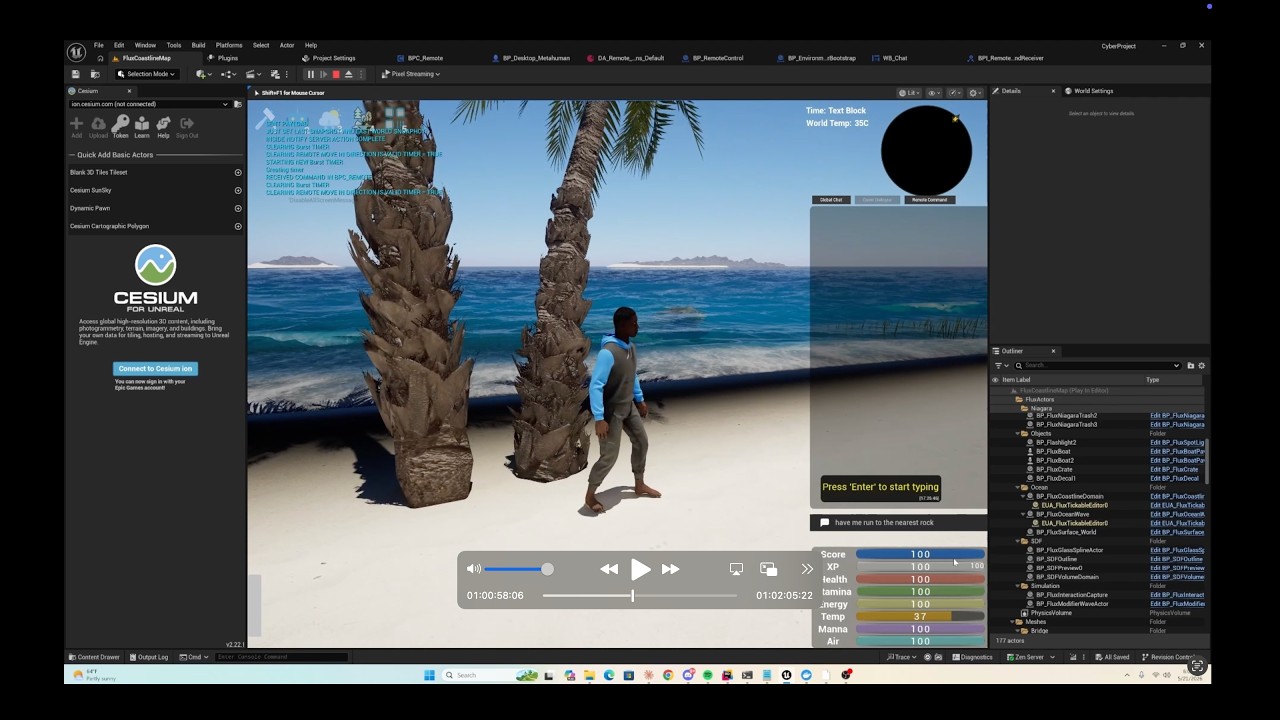Click the Remote Command button in viewport
The width and height of the screenshot is (1280, 720).
coord(929,200)
